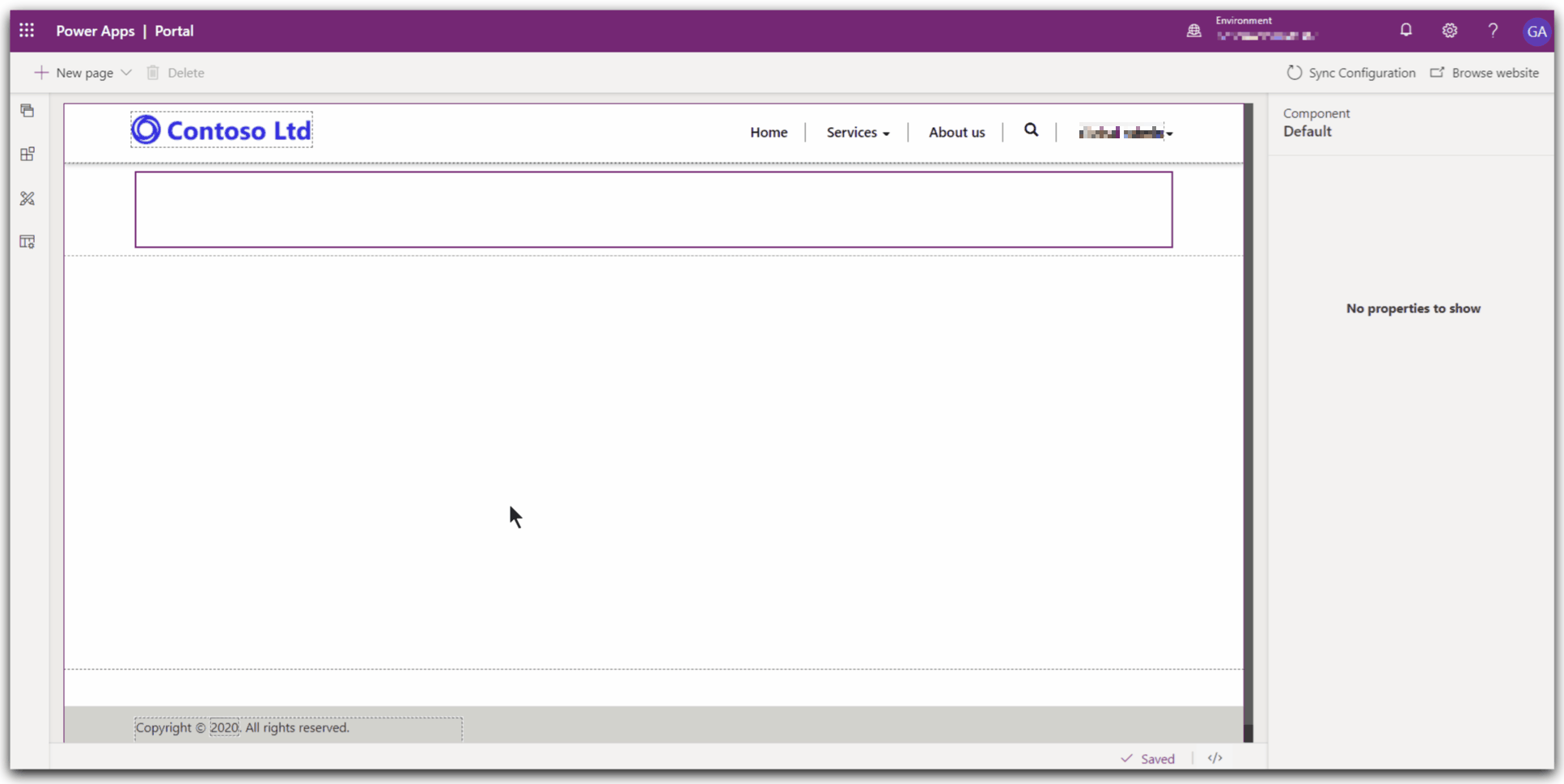Click the Contoso Ltd logo
The height and width of the screenshot is (784, 1564).
(x=222, y=130)
